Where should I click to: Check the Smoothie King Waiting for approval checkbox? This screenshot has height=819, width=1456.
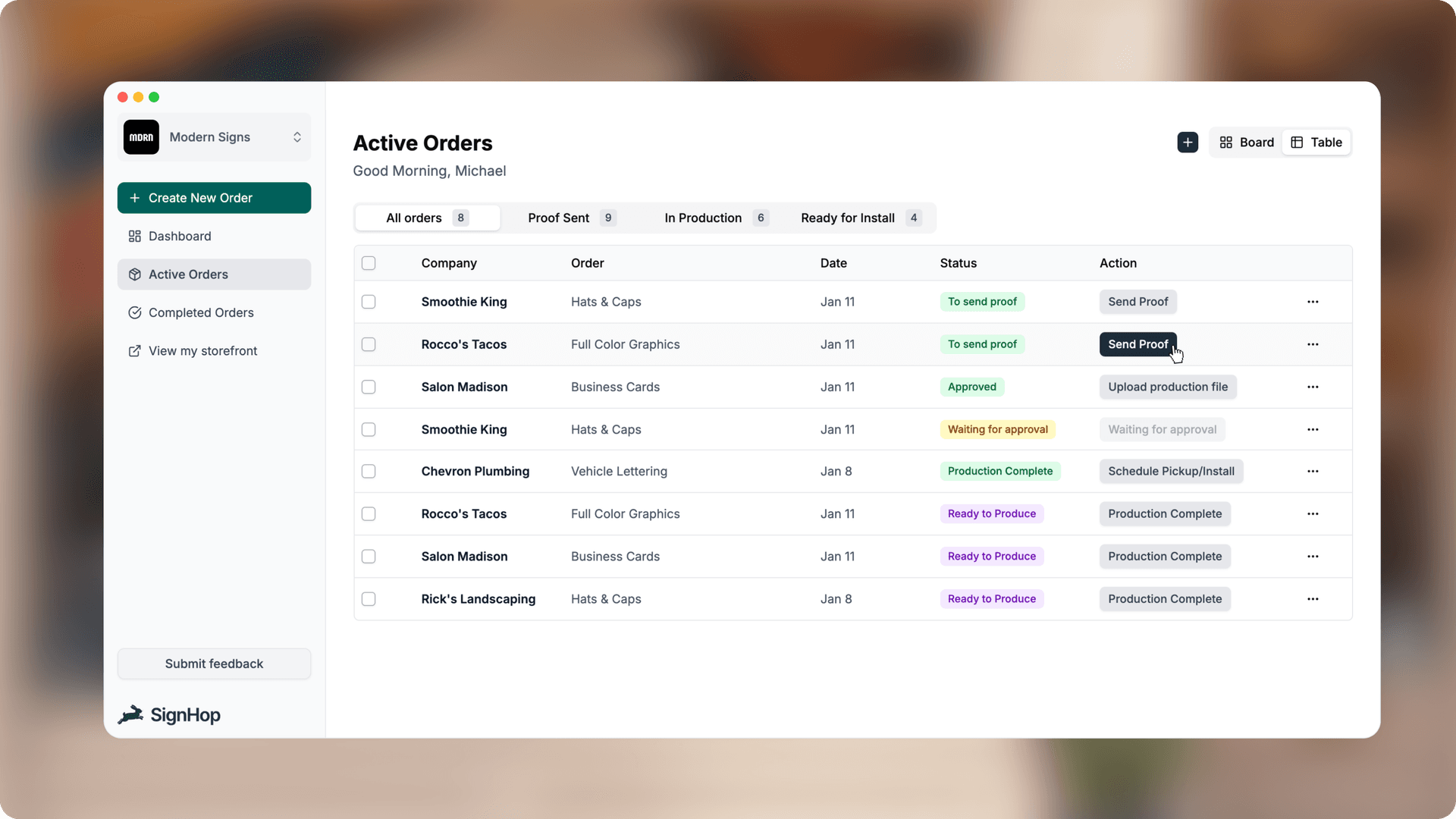point(369,429)
